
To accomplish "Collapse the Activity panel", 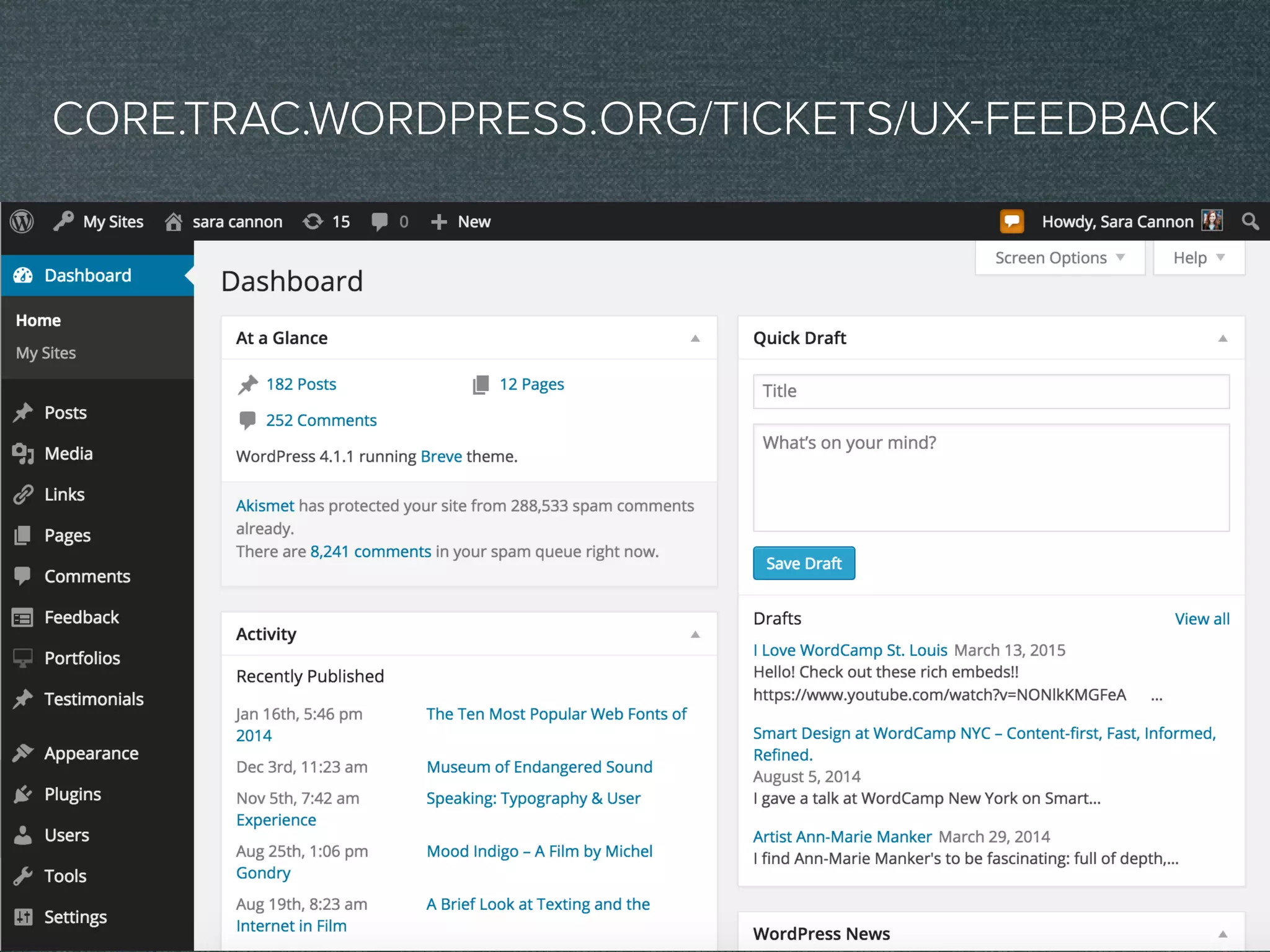I will click(695, 635).
